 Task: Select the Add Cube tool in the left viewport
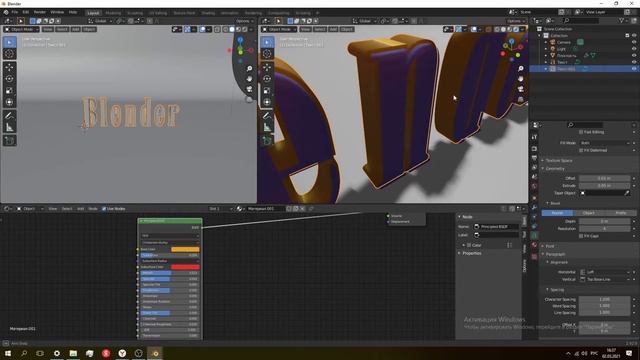(9, 141)
